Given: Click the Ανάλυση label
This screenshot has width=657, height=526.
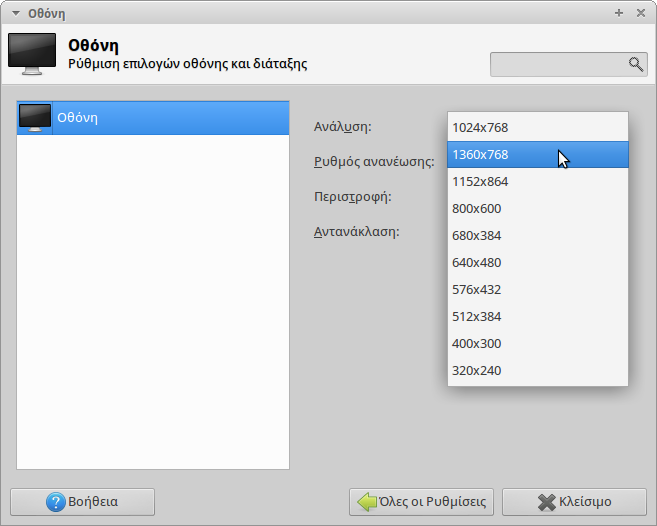Looking at the screenshot, I should (343, 127).
